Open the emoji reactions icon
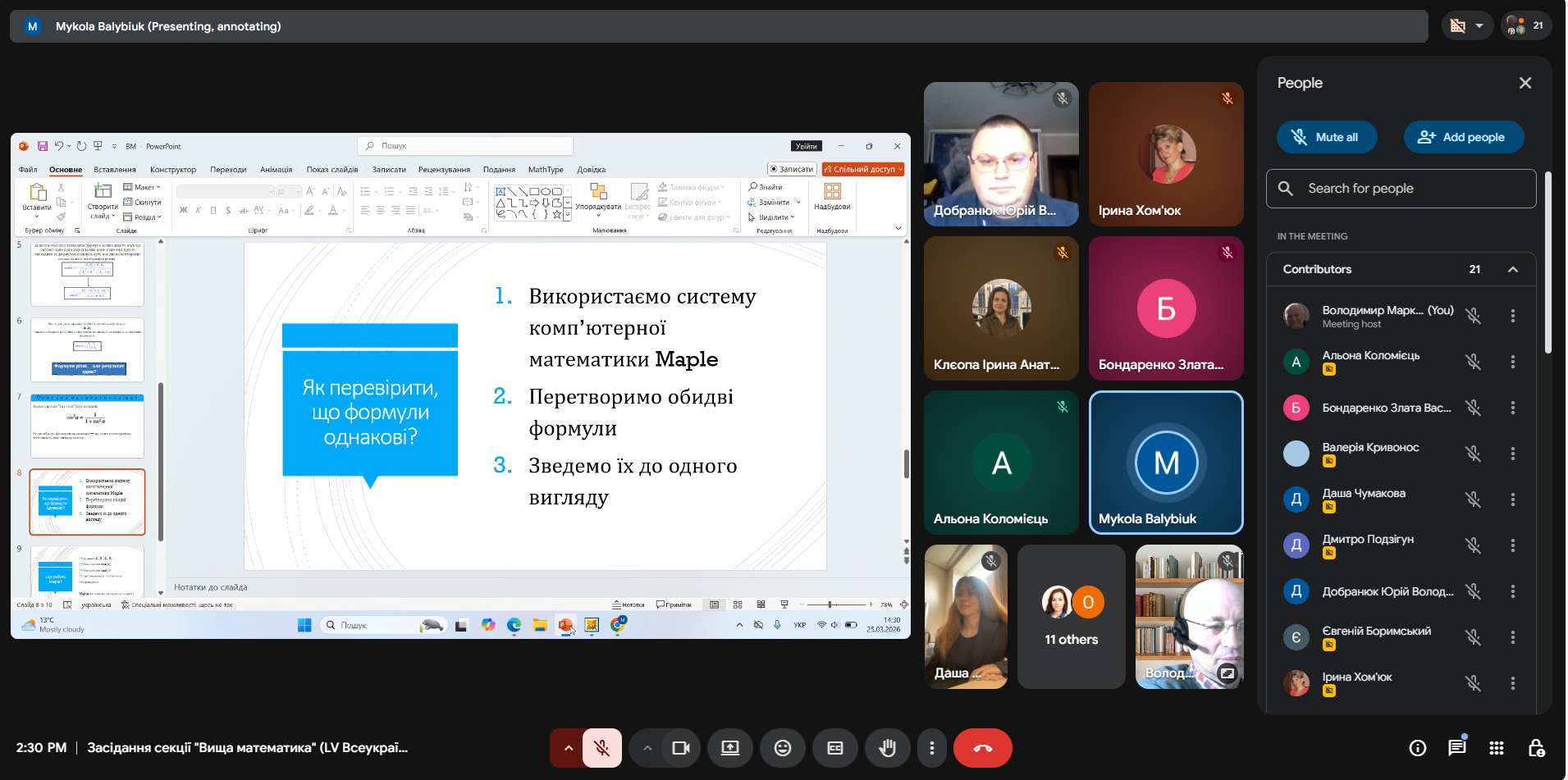 coord(782,748)
